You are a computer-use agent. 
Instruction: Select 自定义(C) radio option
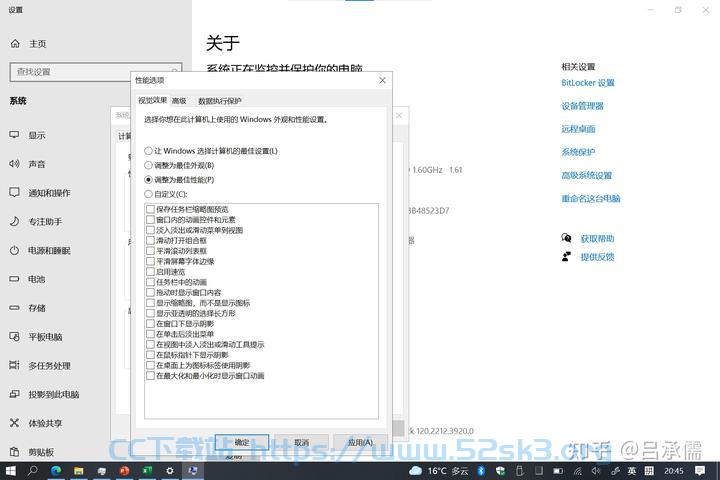coord(166,194)
